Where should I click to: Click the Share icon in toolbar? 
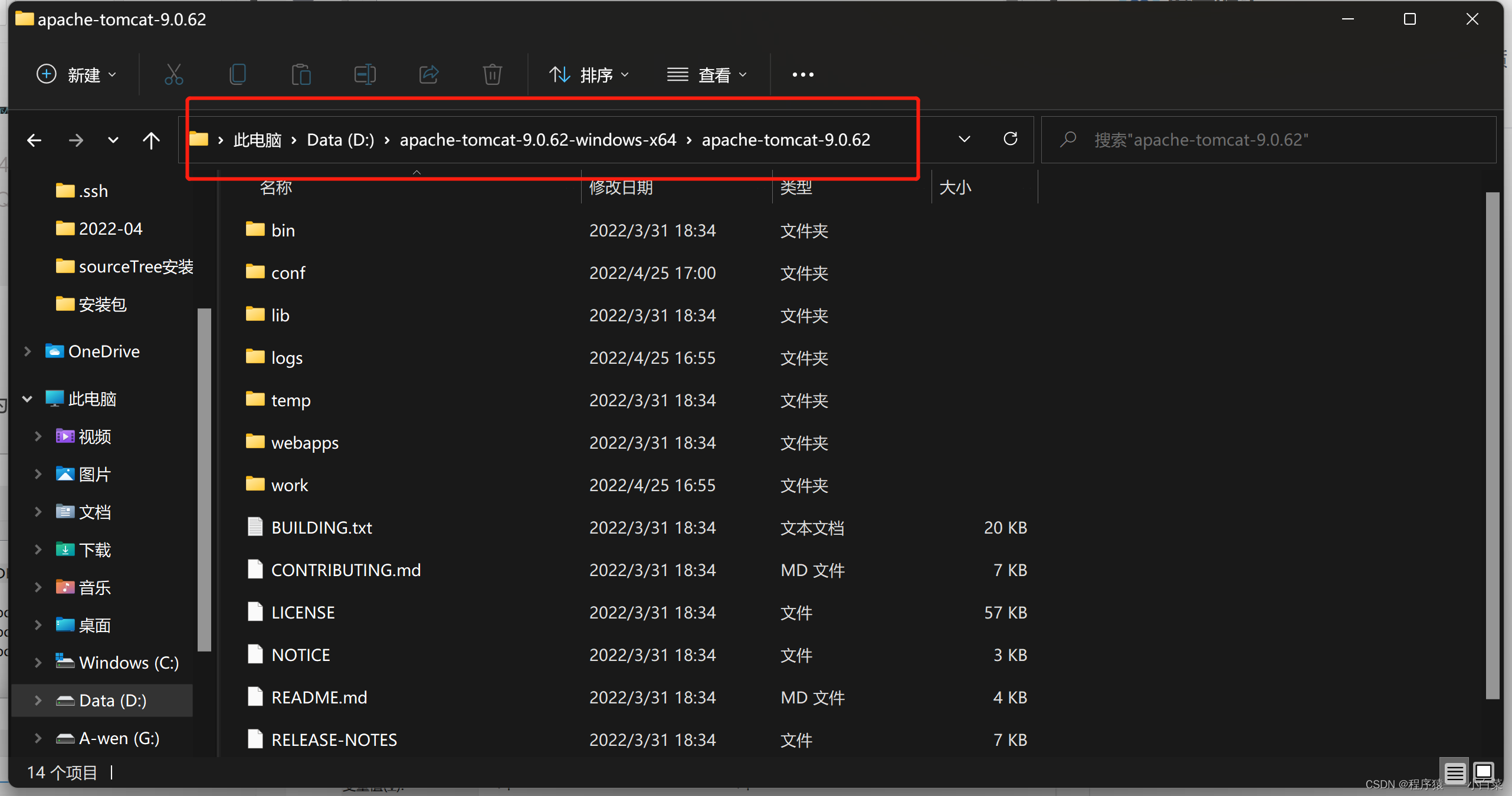coord(429,75)
